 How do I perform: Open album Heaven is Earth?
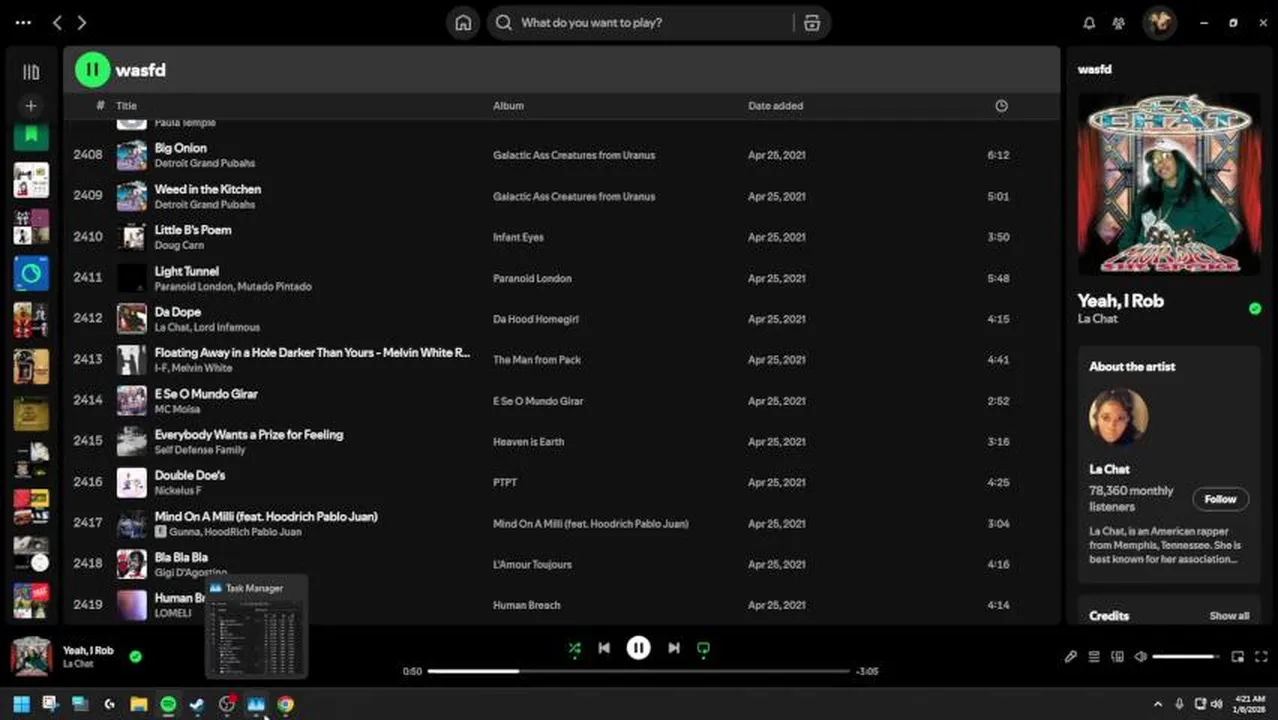(528, 441)
